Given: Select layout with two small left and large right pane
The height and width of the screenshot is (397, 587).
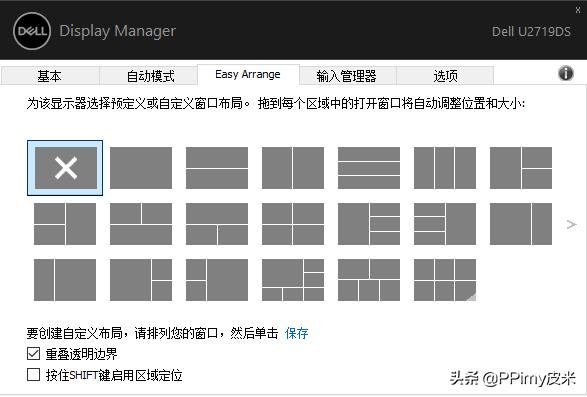Looking at the screenshot, I should (x=217, y=280).
